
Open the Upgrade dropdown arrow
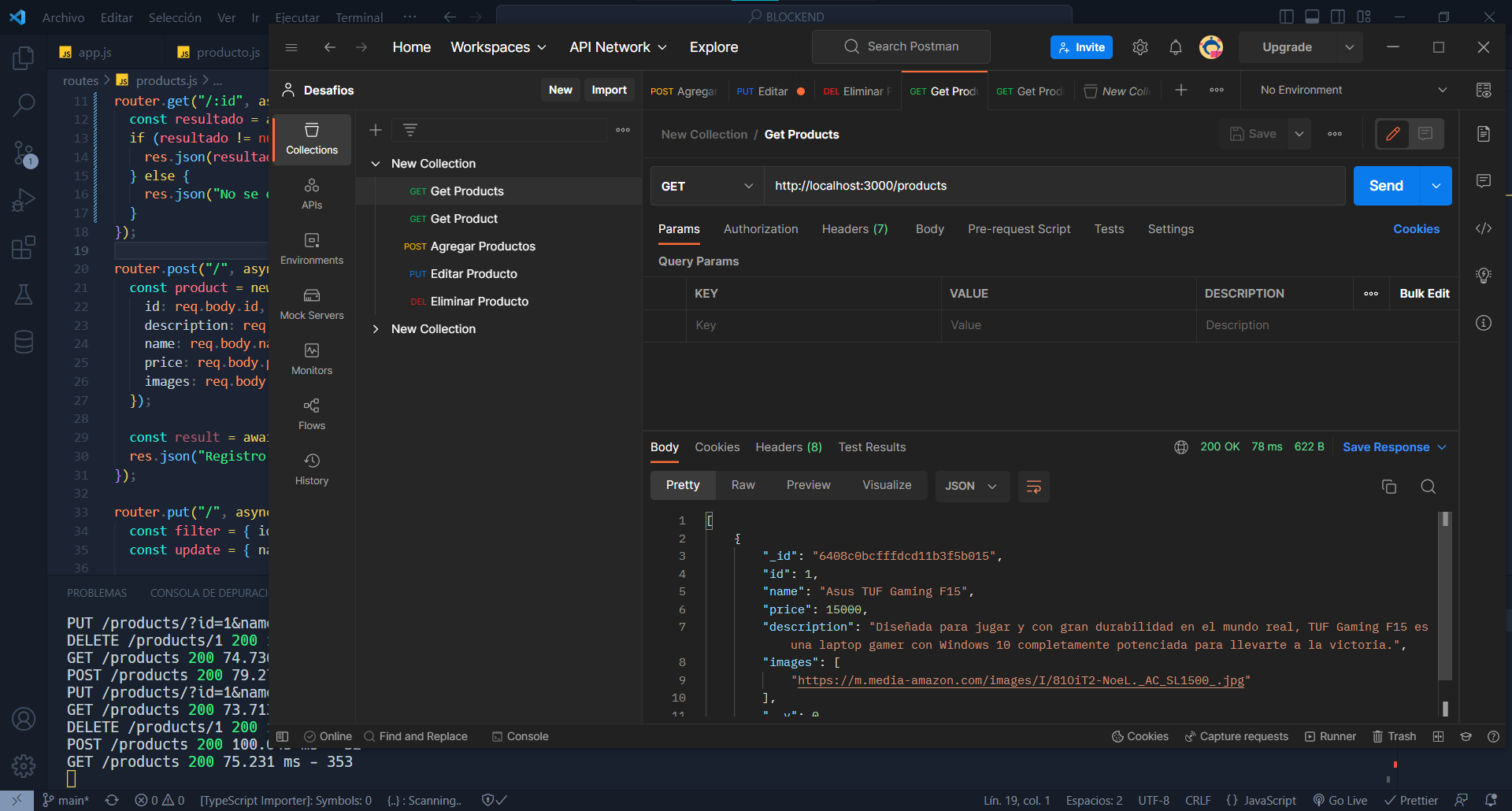(x=1350, y=47)
